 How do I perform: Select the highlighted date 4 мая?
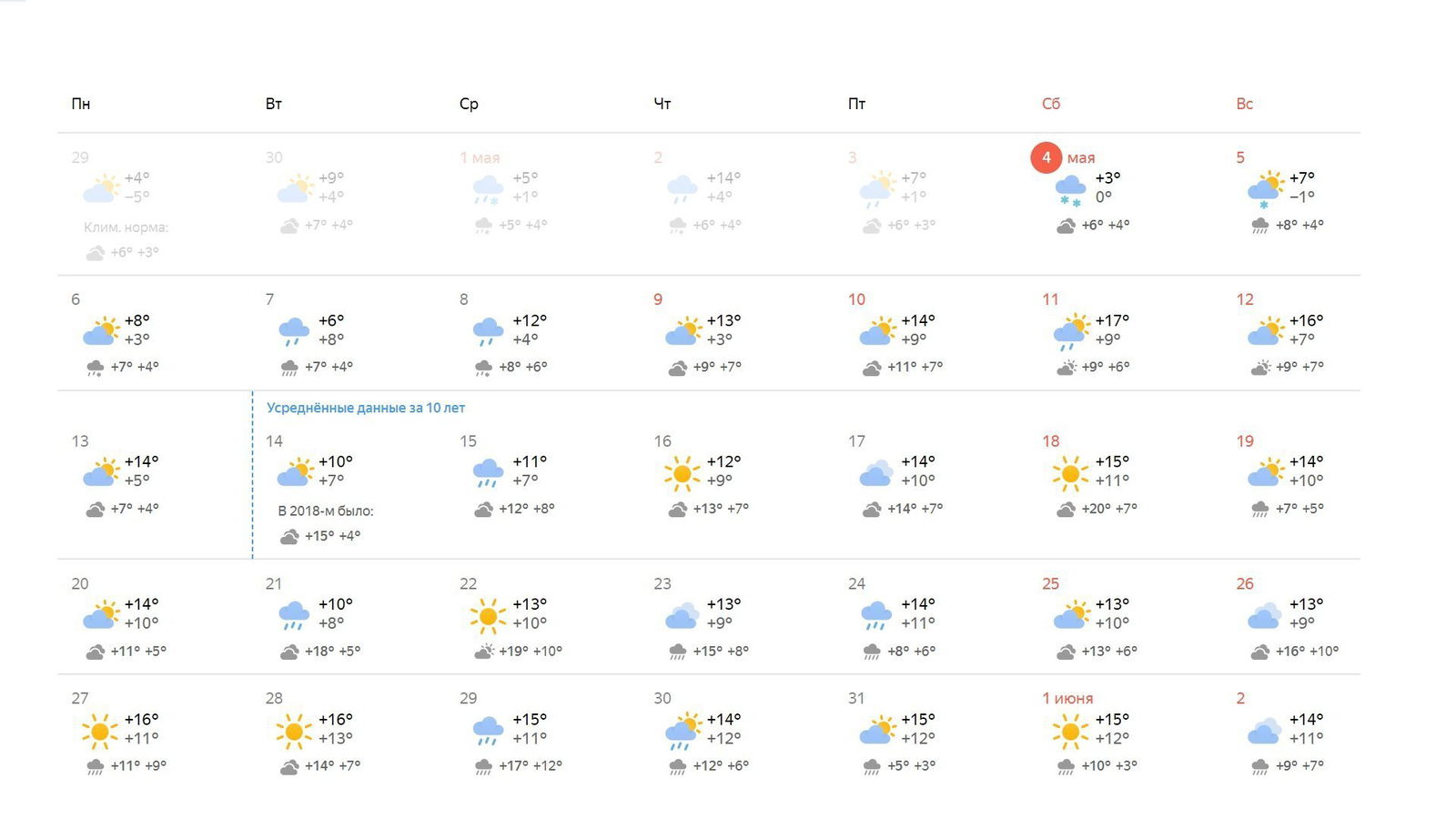(x=1063, y=157)
